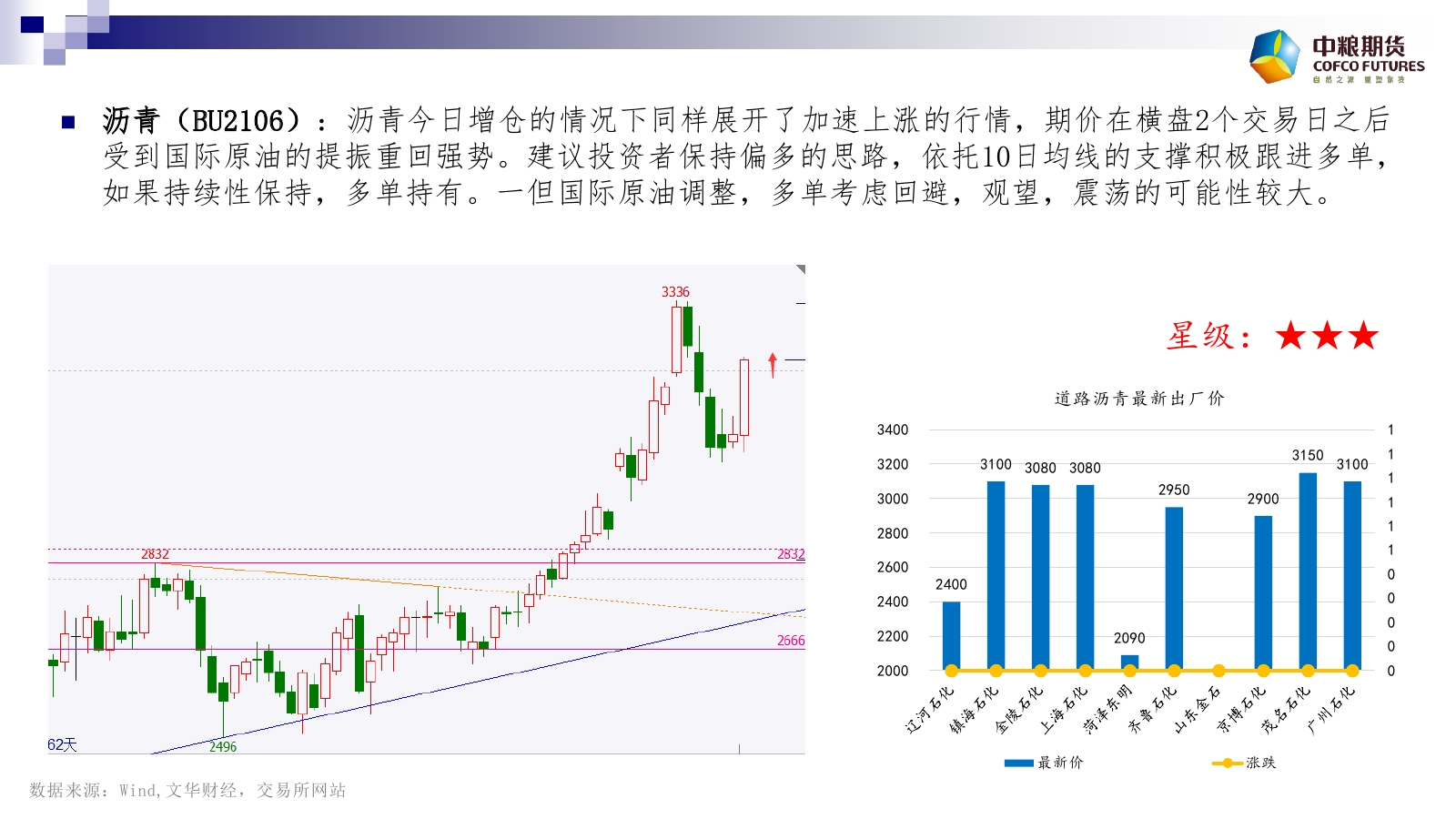Click the 星级 rating label
1456x819 pixels.
(1209, 337)
